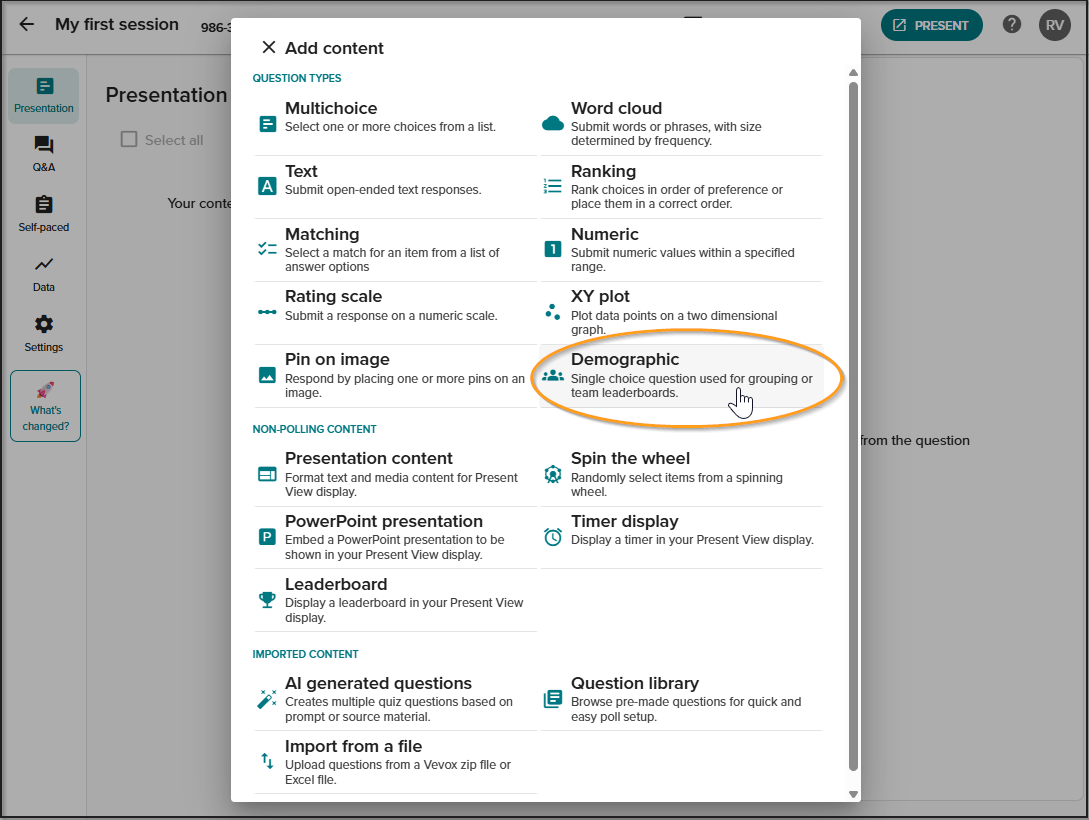Click the XY plot dots icon
This screenshot has width=1089, height=820.
[553, 312]
